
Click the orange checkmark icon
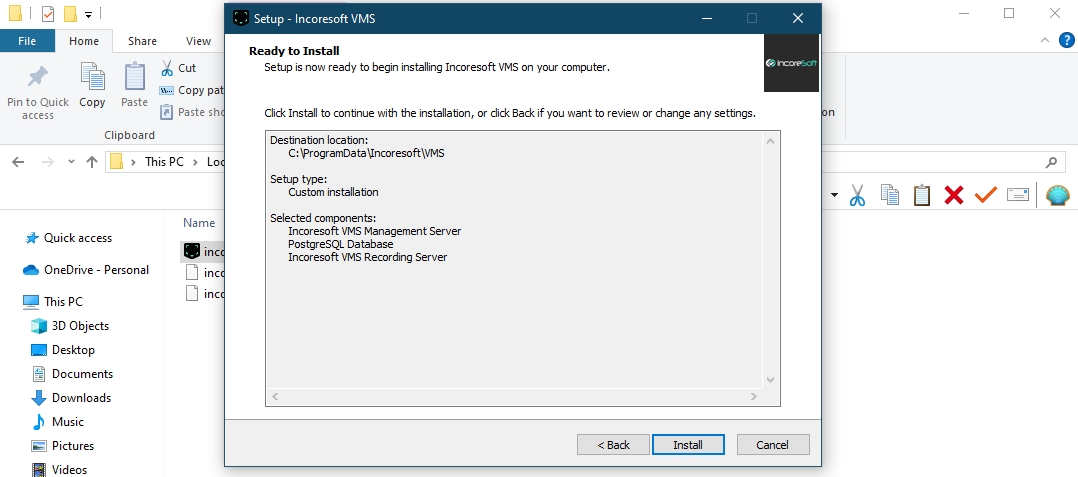tap(986, 195)
